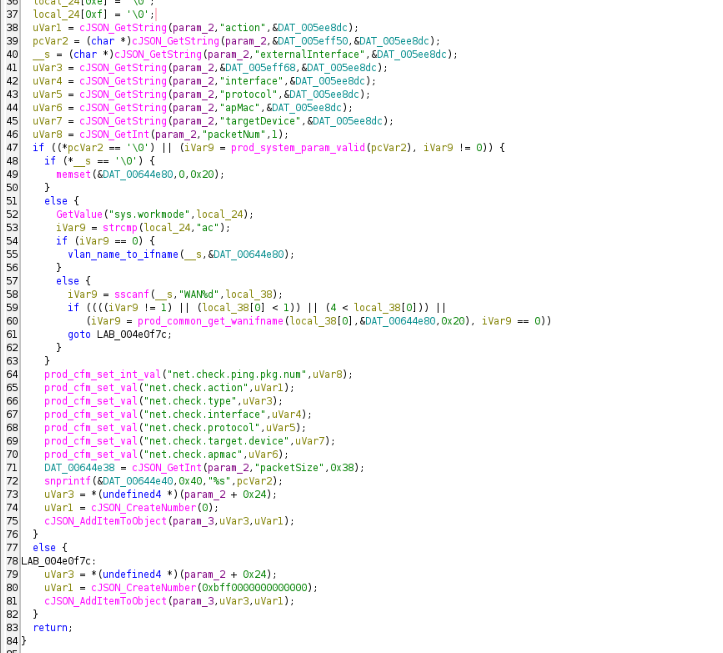The height and width of the screenshot is (653, 723).
Task: Click the DAT_00644e40 buffer reference
Action: point(137,482)
